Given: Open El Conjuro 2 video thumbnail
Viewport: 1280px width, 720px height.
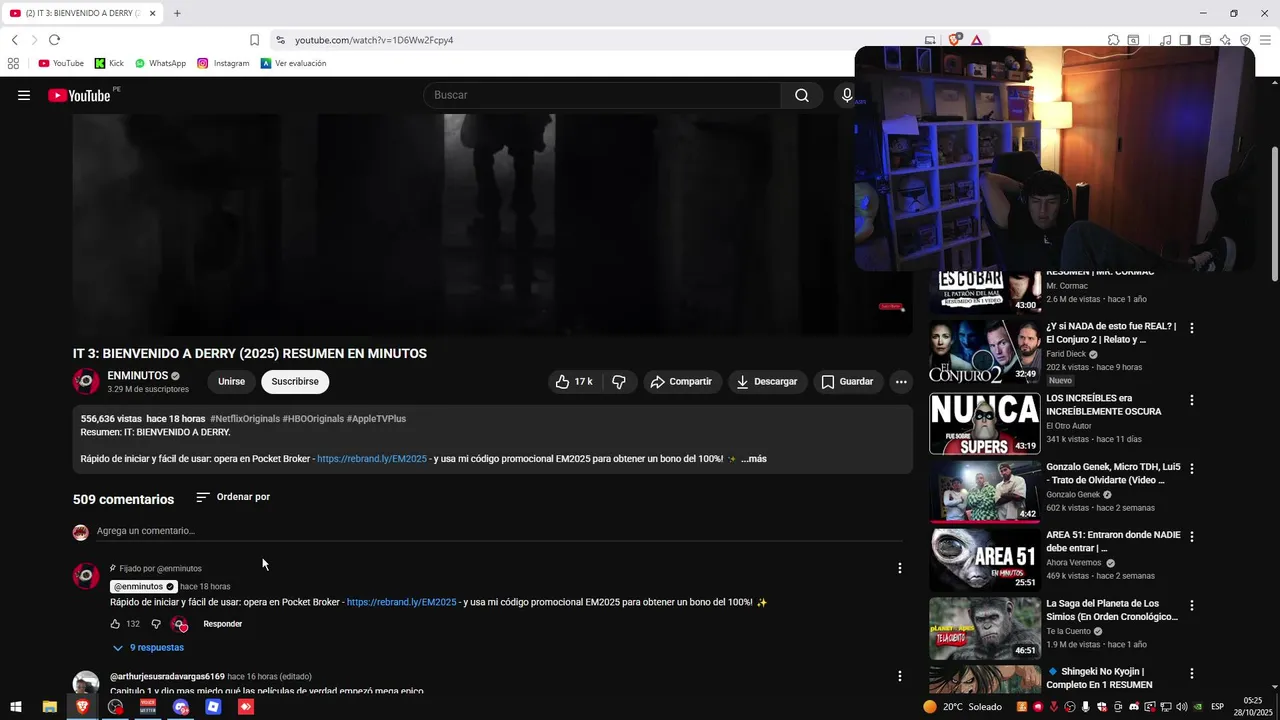Looking at the screenshot, I should 985,352.
